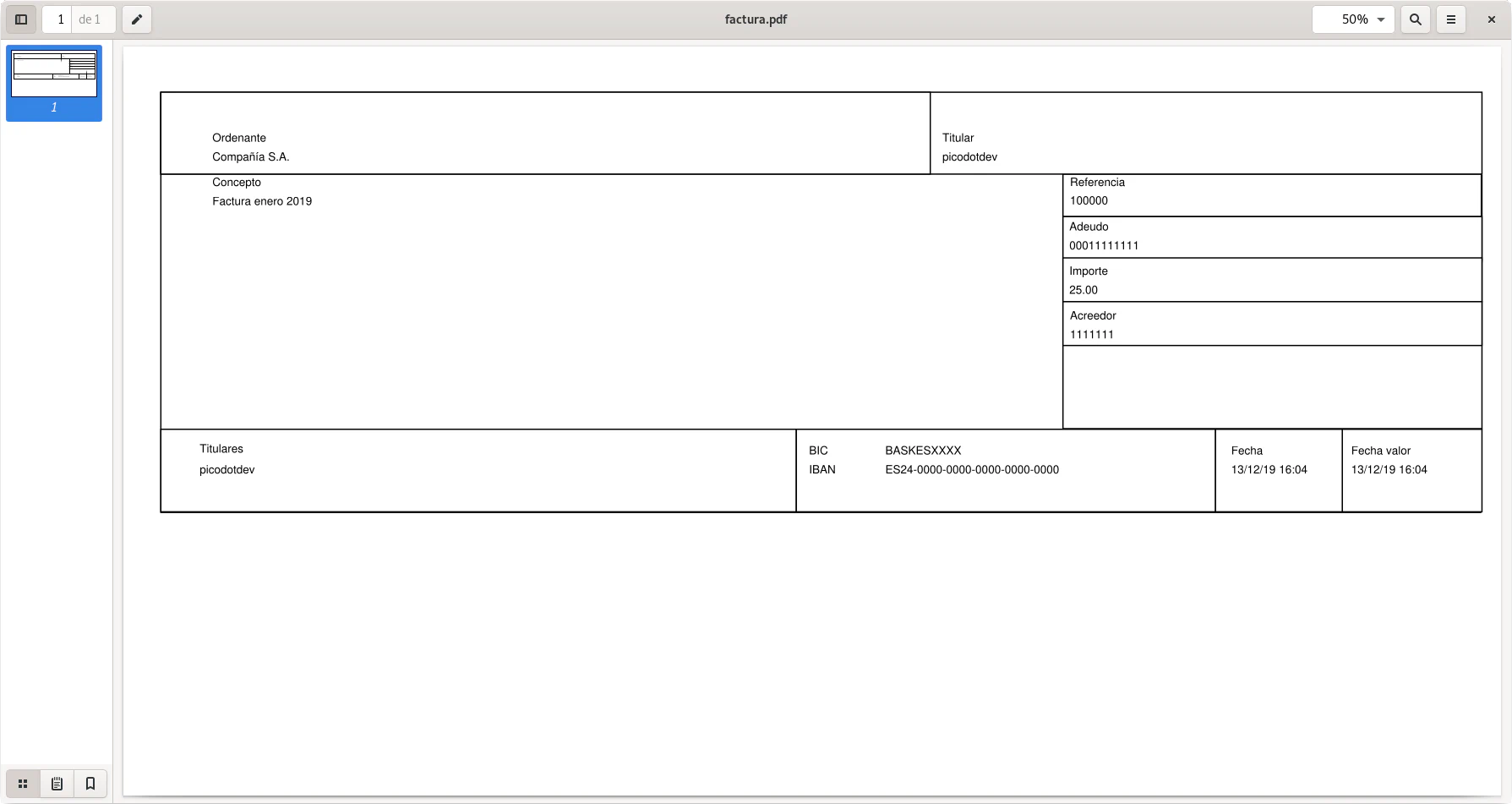Click the Importe value 25.00
This screenshot has height=804, width=1512.
click(1084, 290)
